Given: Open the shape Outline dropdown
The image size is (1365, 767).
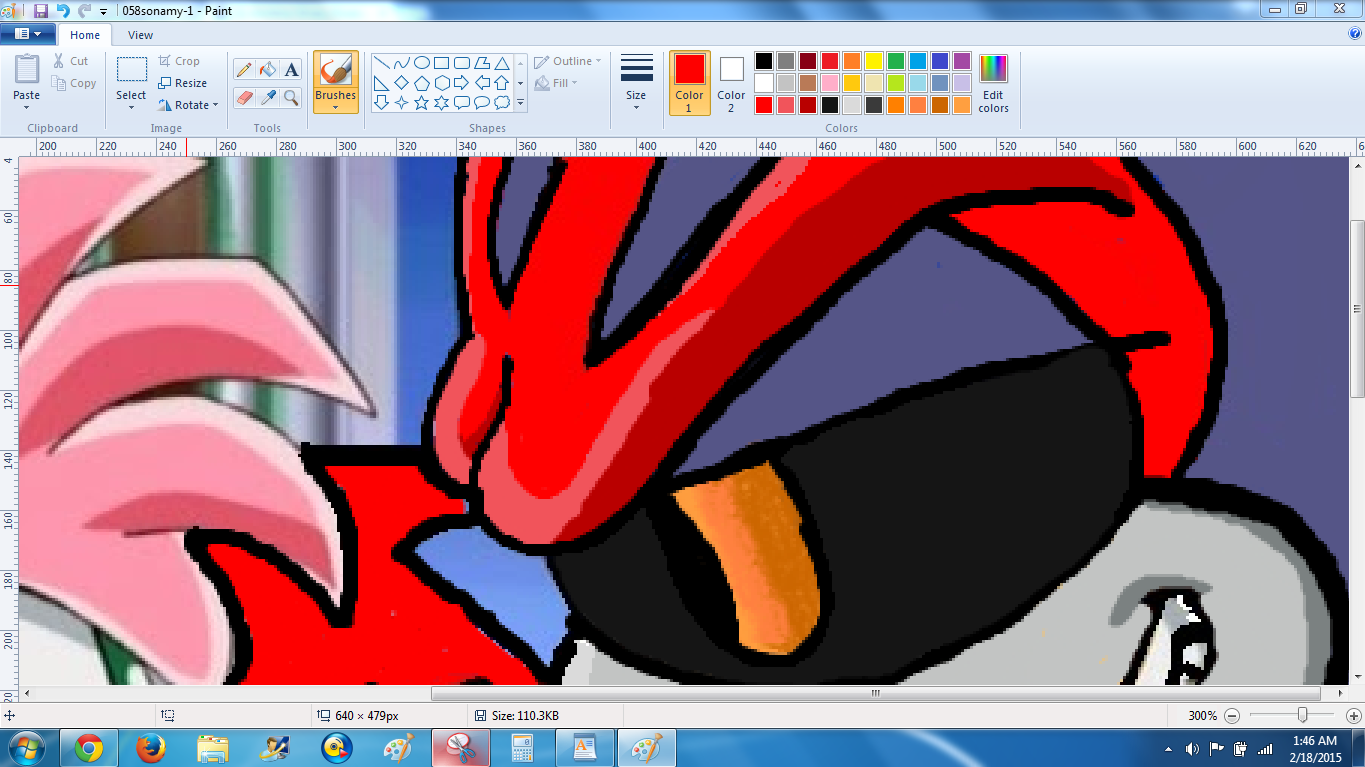Looking at the screenshot, I should coord(568,61).
